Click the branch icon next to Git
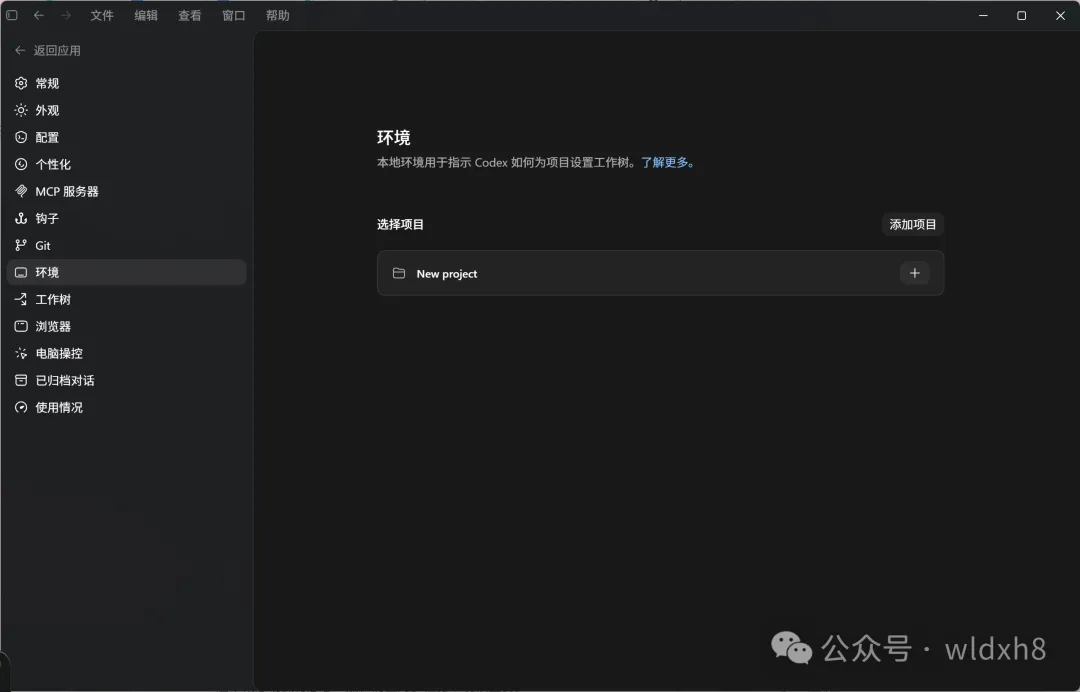Viewport: 1080px width, 692px height. point(21,245)
